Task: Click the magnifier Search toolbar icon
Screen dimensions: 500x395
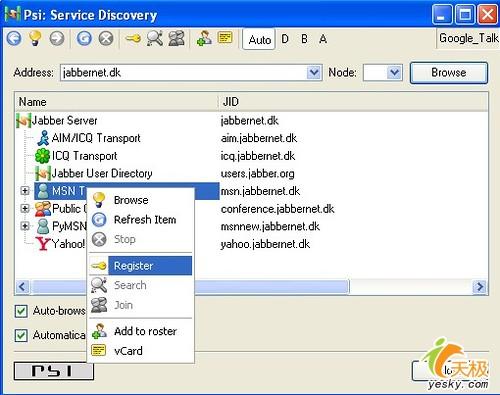Action: (155, 38)
